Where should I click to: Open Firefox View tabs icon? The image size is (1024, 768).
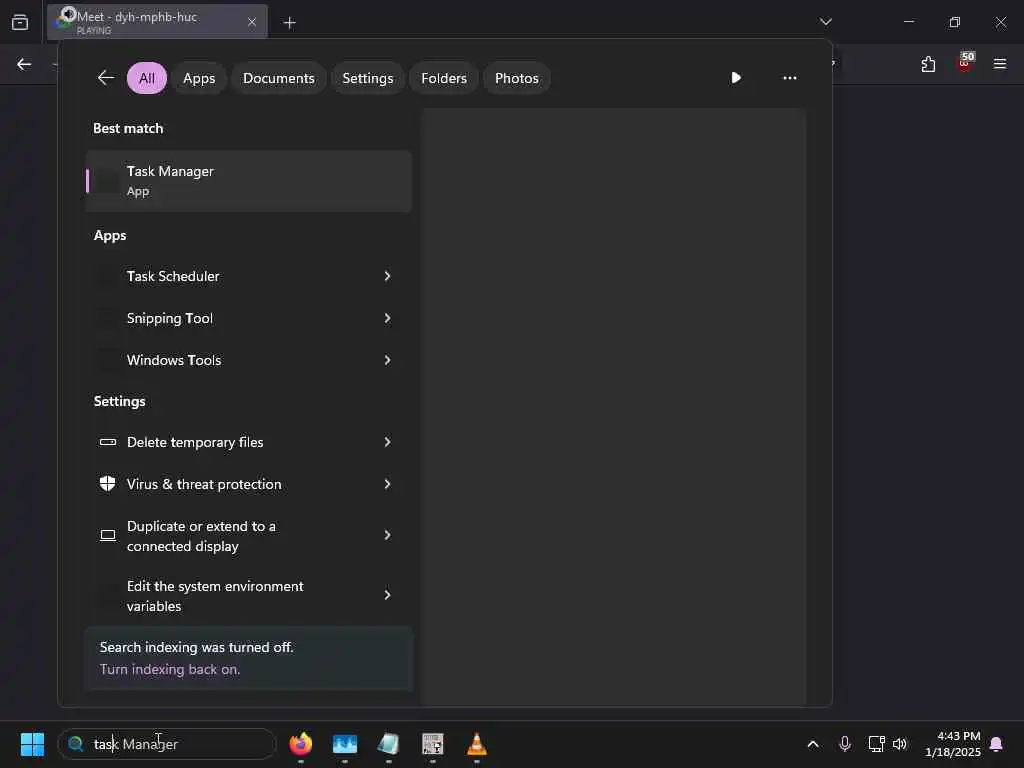(20, 22)
